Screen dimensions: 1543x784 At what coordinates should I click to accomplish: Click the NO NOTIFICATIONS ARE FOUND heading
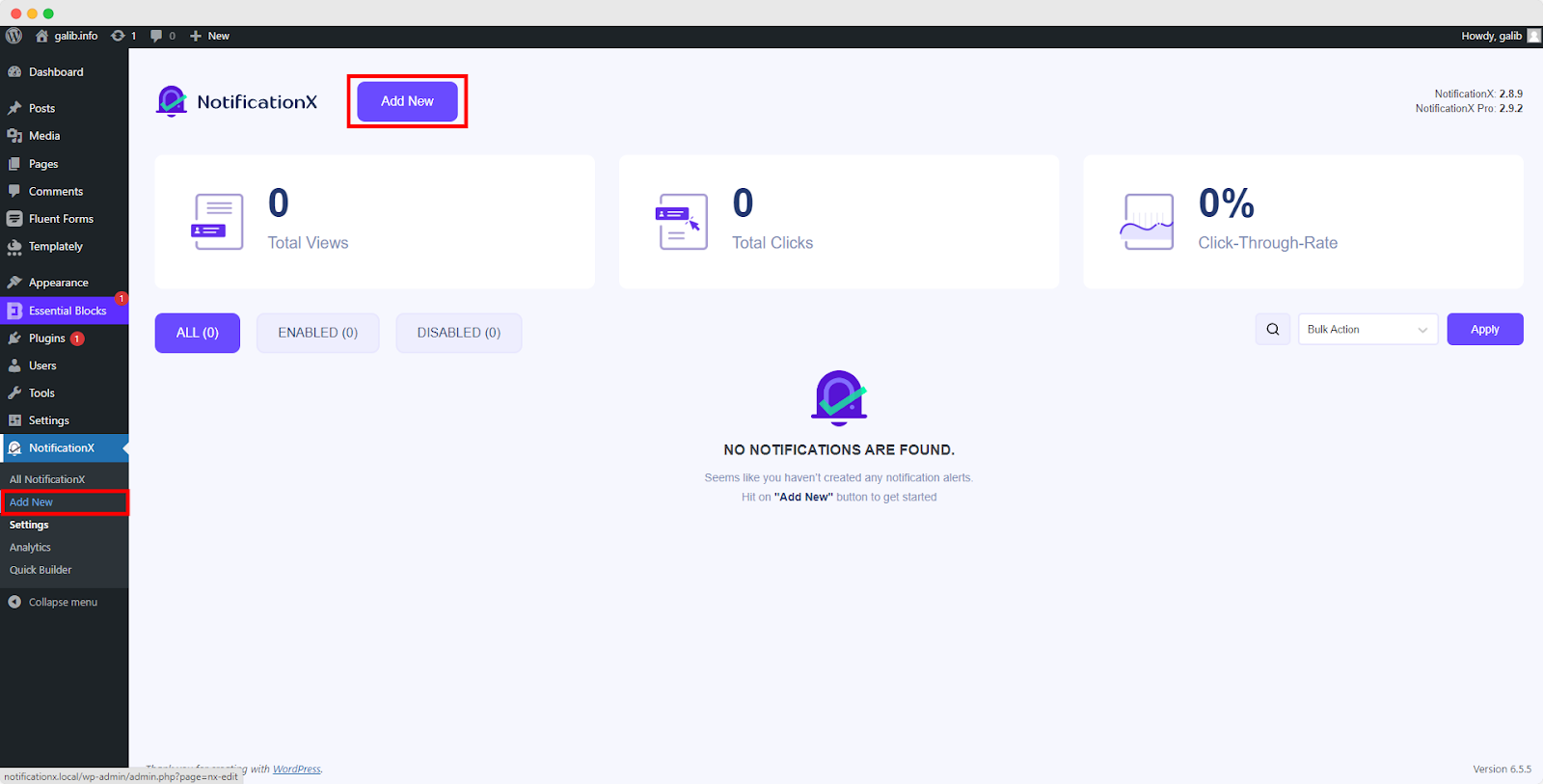pos(839,450)
